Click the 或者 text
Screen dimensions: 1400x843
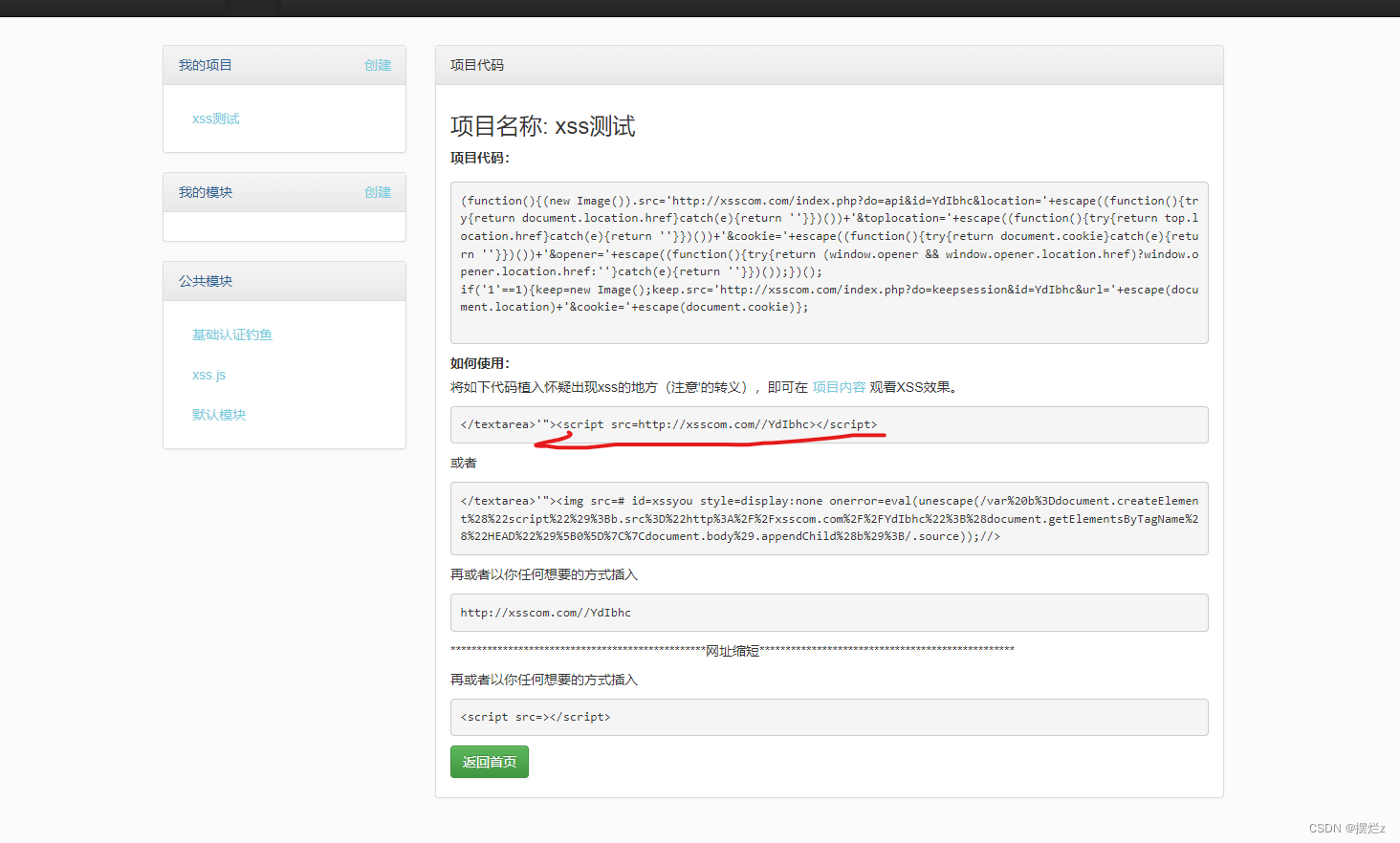(x=464, y=463)
